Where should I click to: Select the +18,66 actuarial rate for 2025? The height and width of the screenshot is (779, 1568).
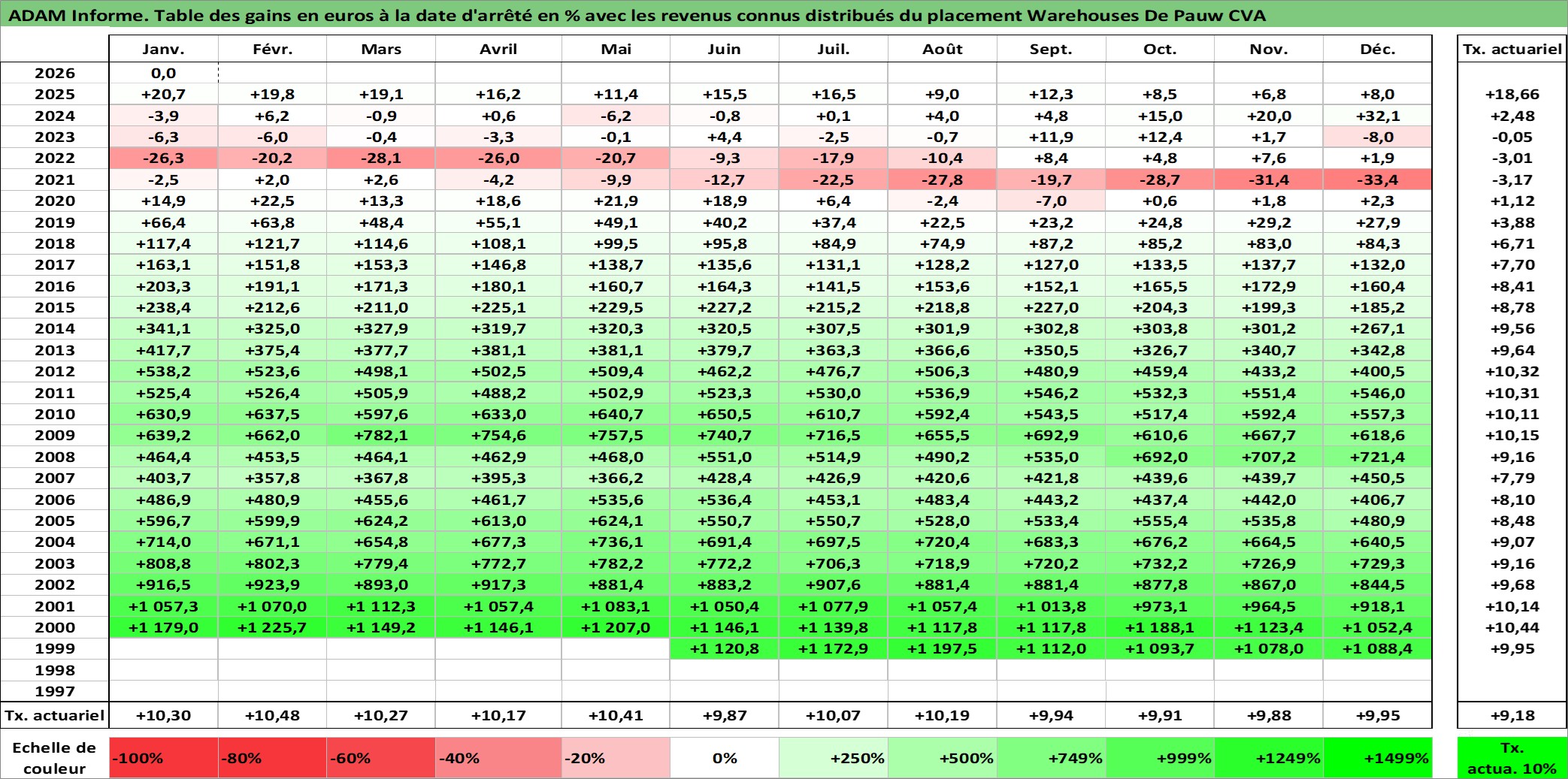pyautogui.click(x=1512, y=95)
